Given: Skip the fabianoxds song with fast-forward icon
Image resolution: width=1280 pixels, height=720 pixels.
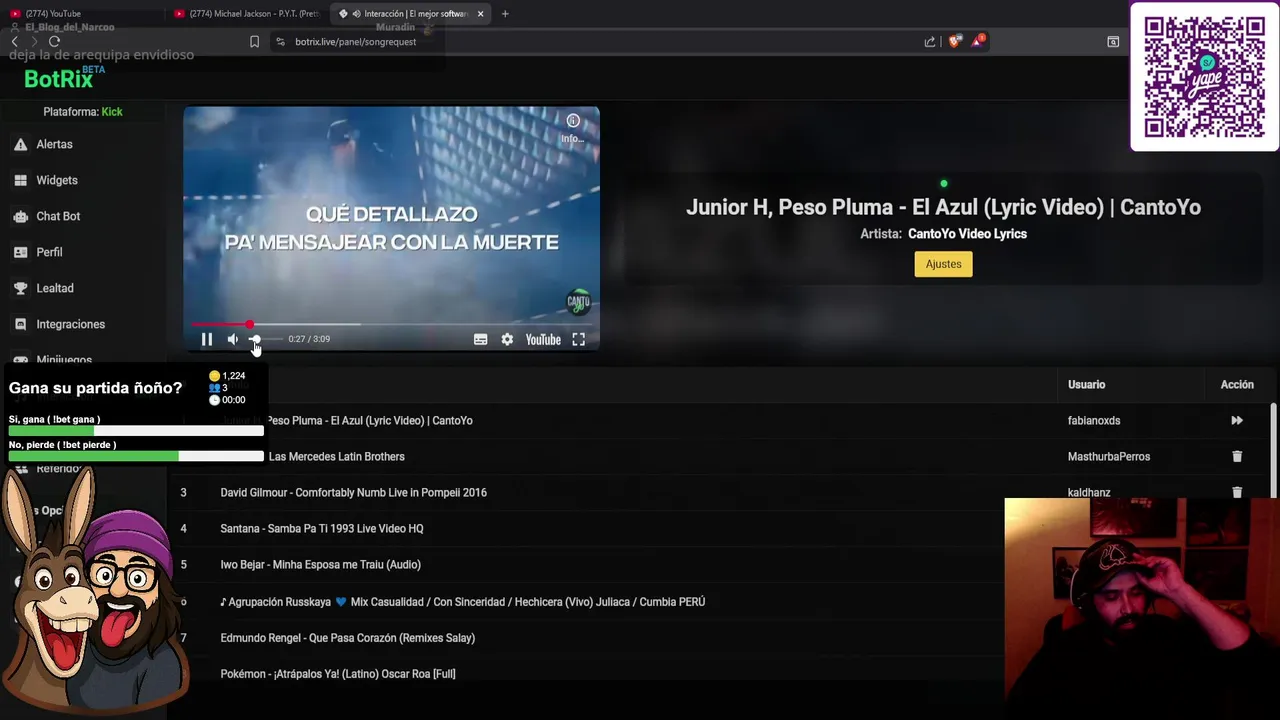Looking at the screenshot, I should point(1237,421).
